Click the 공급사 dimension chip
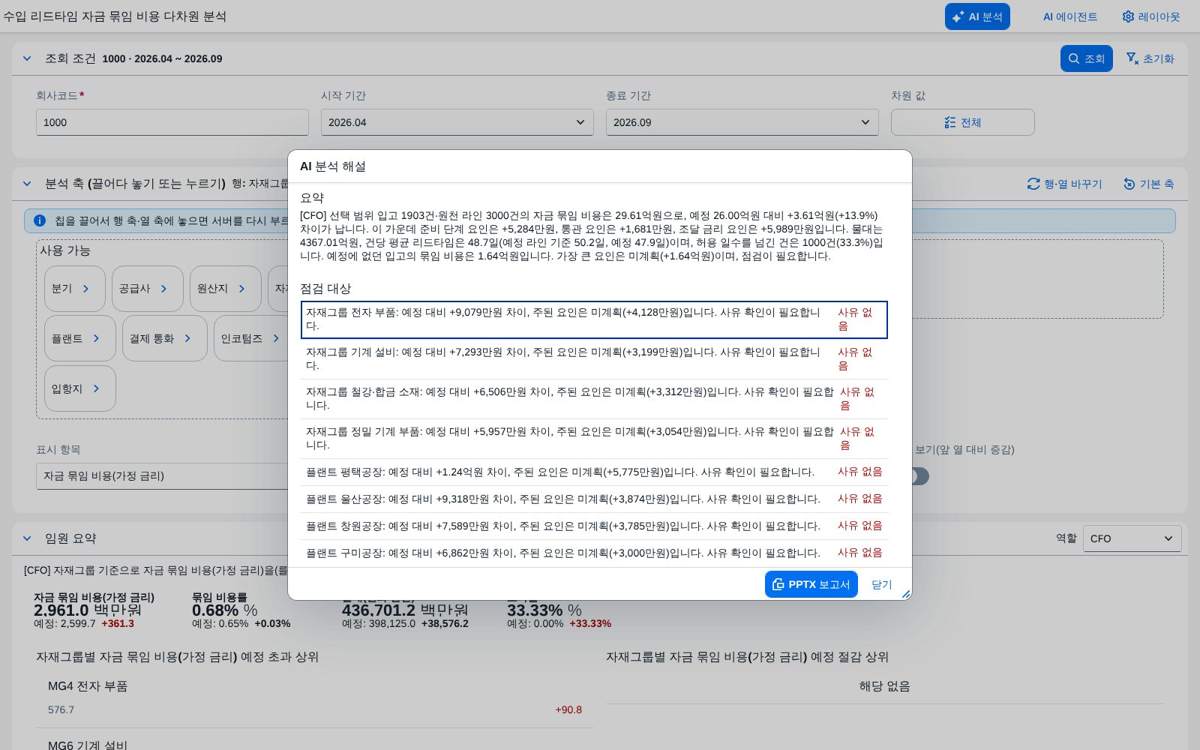The image size is (1200, 750). tap(147, 288)
